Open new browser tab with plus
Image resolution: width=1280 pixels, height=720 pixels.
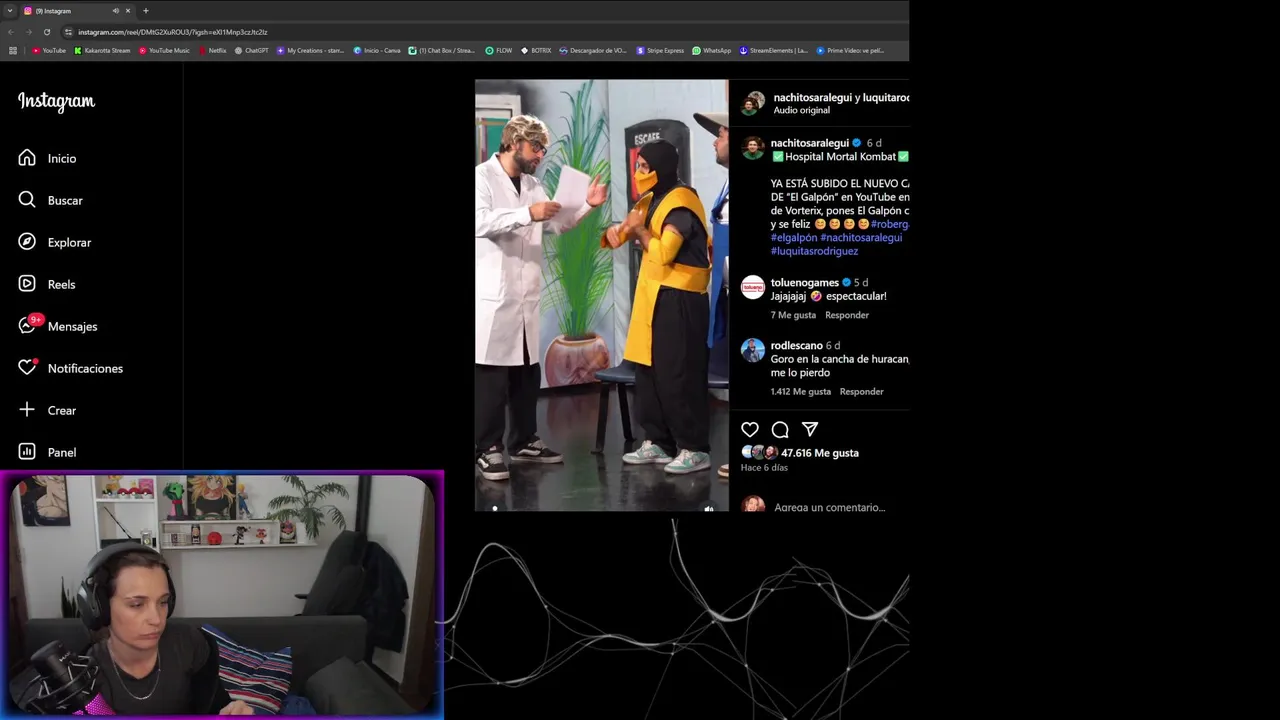pos(146,11)
